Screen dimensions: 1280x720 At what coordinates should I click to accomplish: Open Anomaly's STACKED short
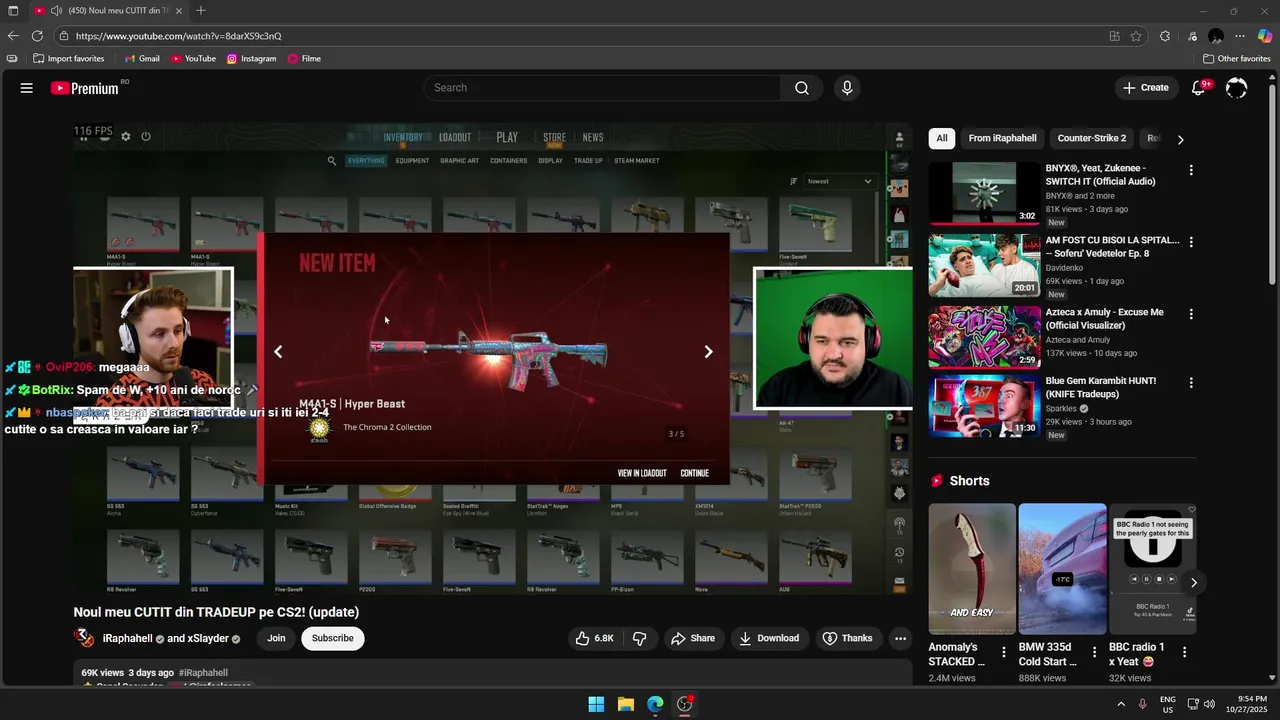[x=972, y=569]
